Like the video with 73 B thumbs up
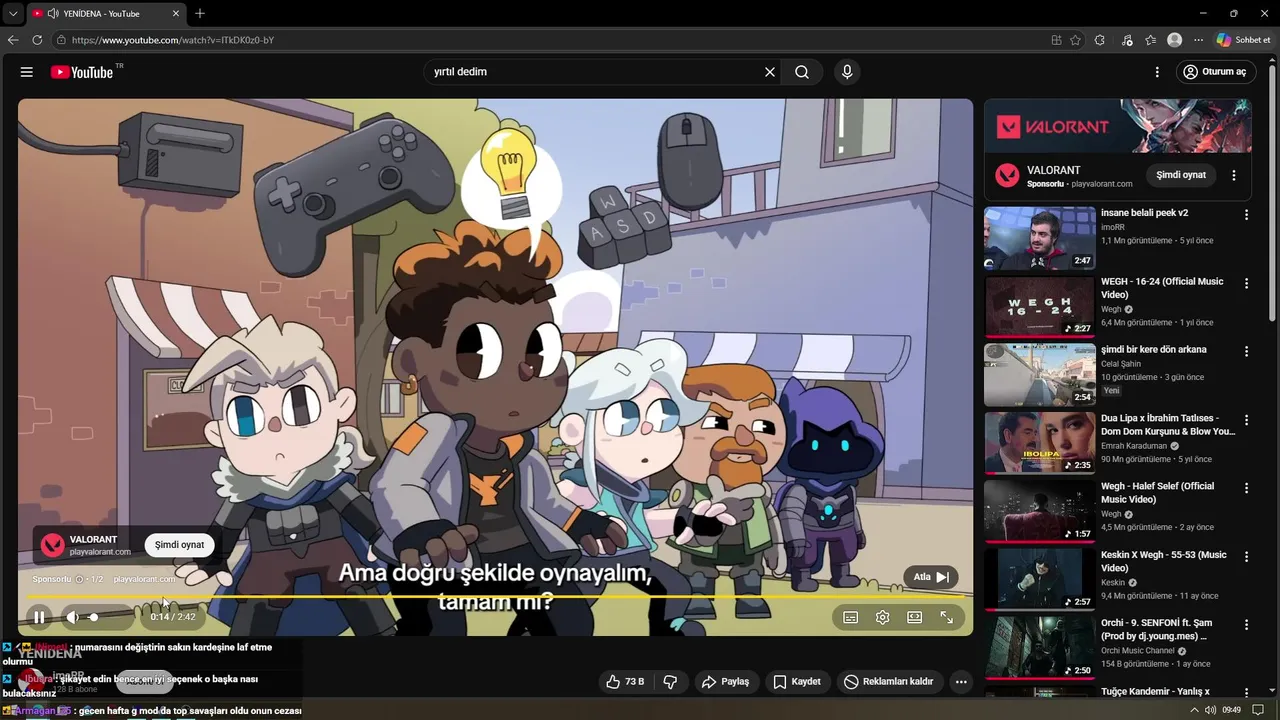 [625, 682]
